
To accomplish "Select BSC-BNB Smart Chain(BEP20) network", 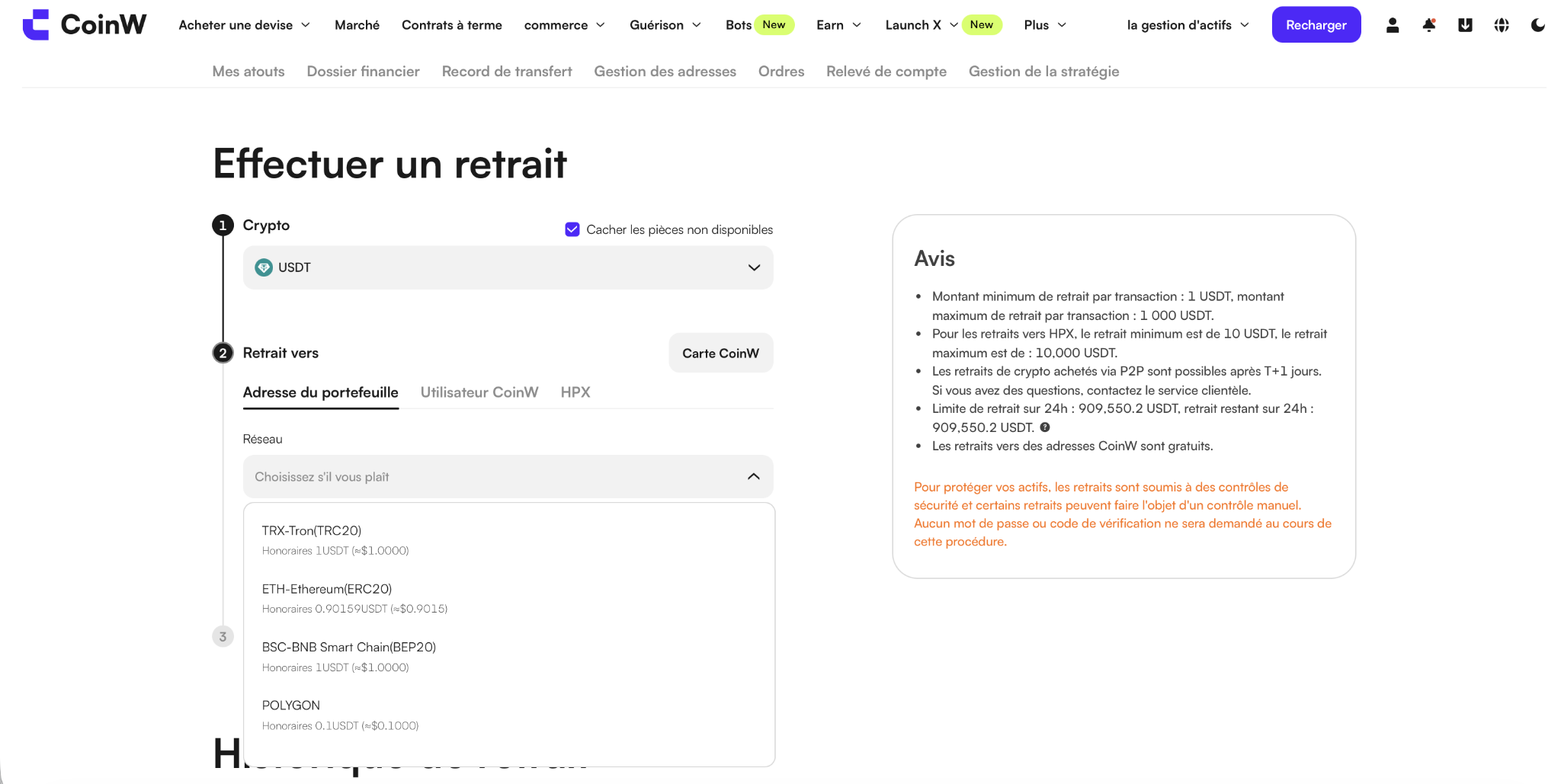I will pos(509,657).
